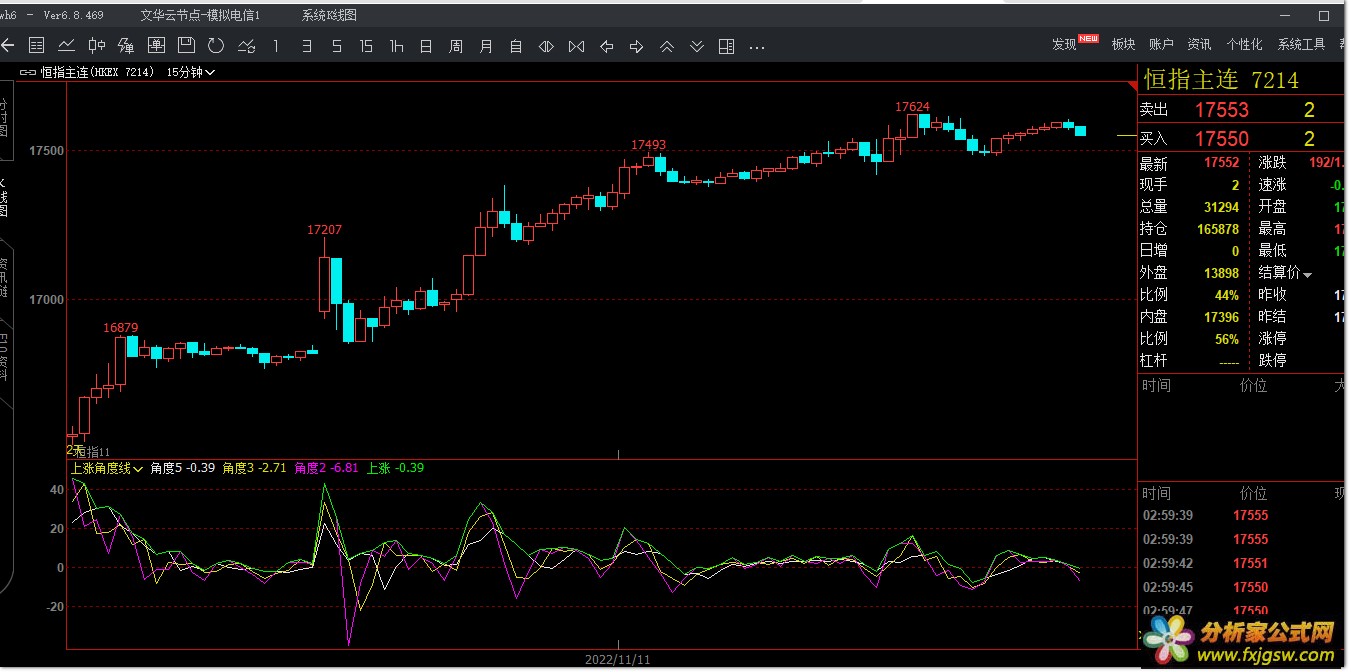Switch to the daily 日 period
Viewport: 1351px width, 672px height.
[426, 45]
